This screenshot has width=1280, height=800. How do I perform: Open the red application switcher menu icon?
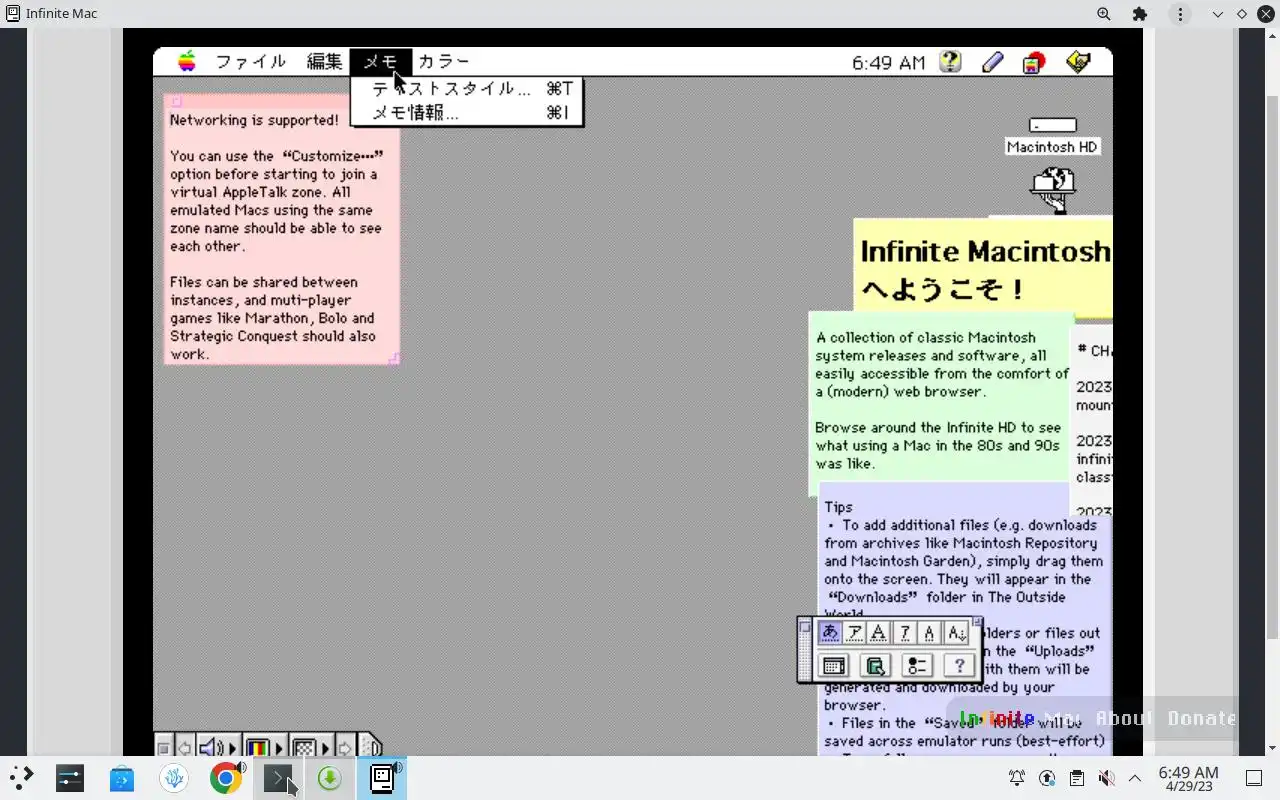1034,62
